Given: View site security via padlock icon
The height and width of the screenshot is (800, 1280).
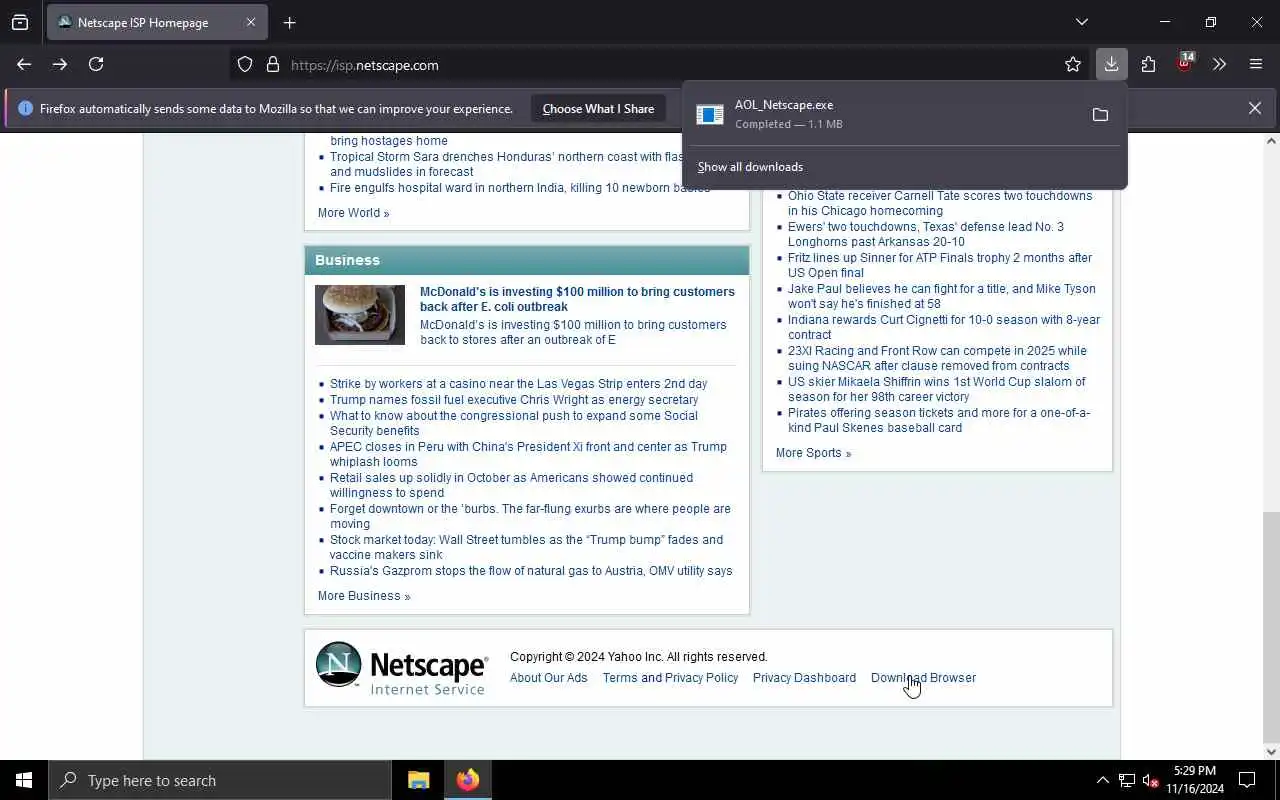Looking at the screenshot, I should click(x=272, y=65).
